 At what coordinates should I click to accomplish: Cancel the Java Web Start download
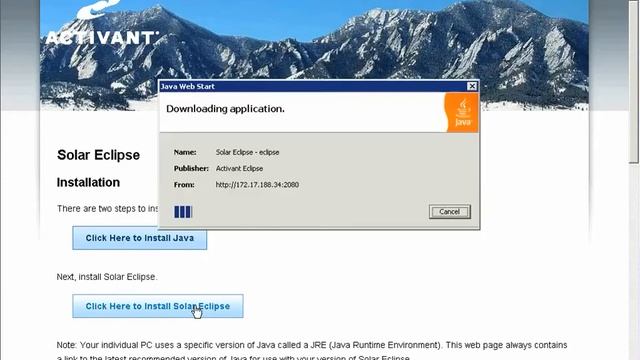click(449, 211)
